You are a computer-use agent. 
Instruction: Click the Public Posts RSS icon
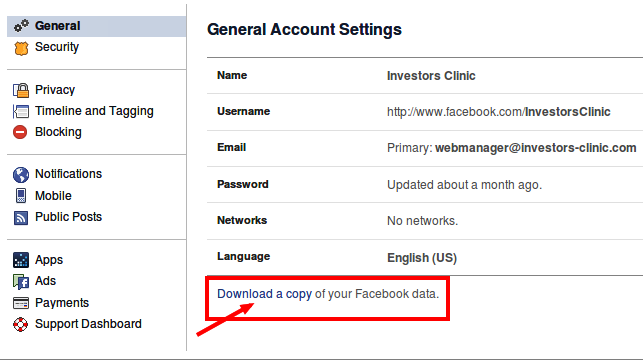tap(21, 218)
